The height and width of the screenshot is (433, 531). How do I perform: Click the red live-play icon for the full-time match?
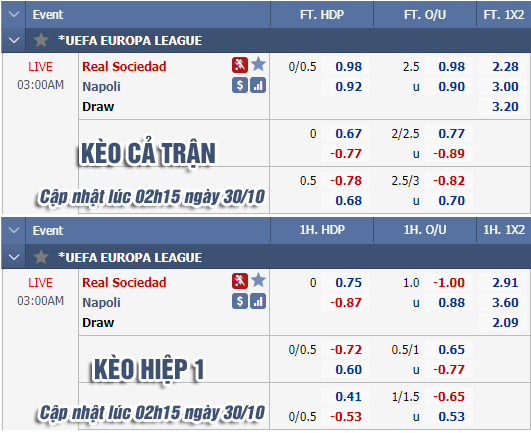point(240,65)
